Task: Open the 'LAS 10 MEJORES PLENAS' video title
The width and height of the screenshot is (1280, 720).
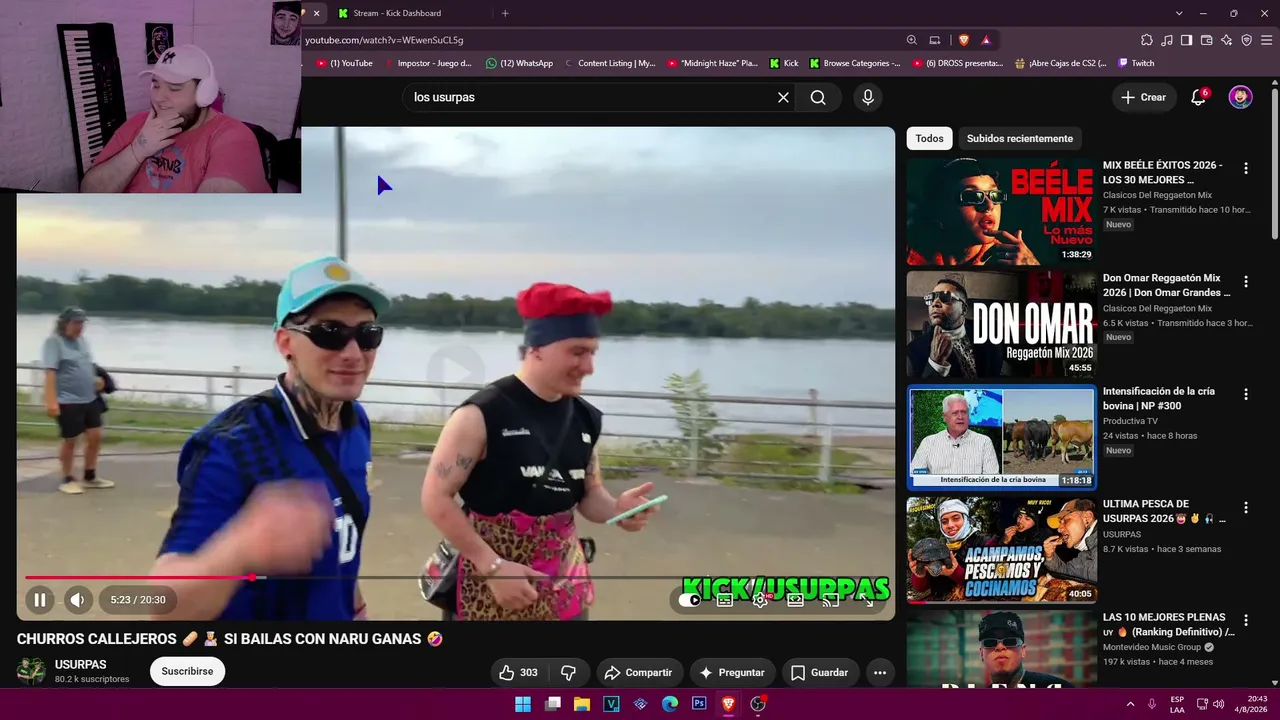Action: [x=1168, y=624]
